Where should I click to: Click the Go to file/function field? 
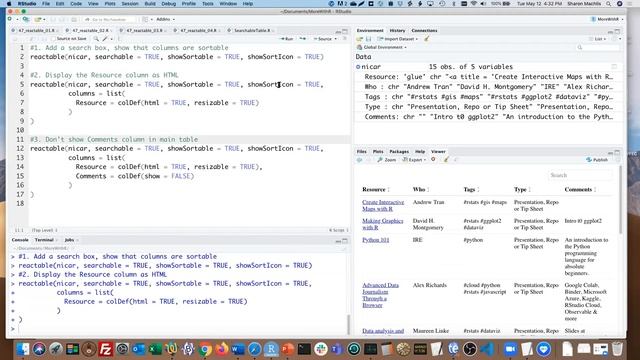[109, 19]
